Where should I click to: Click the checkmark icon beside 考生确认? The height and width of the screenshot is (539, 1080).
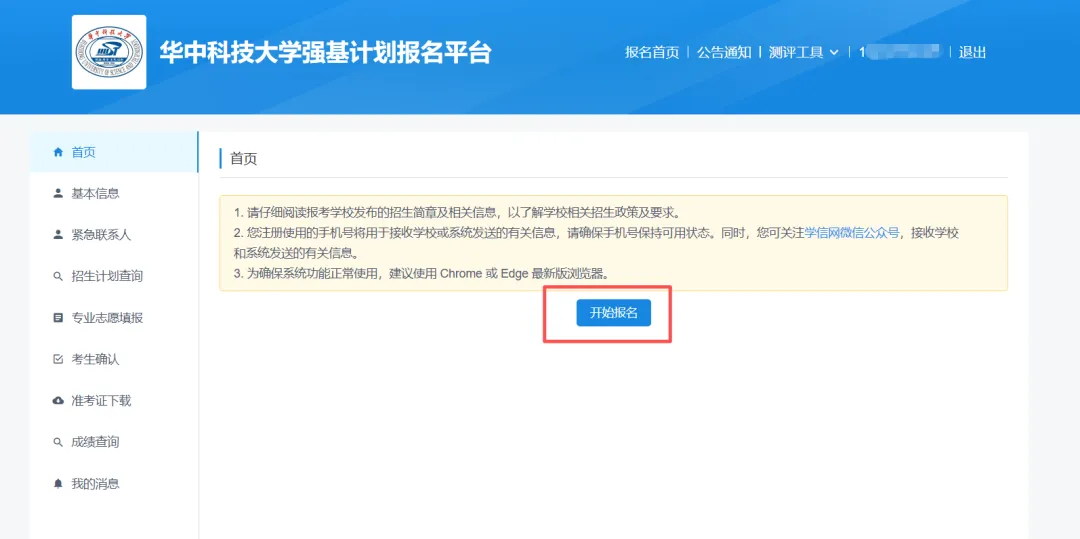[58, 359]
